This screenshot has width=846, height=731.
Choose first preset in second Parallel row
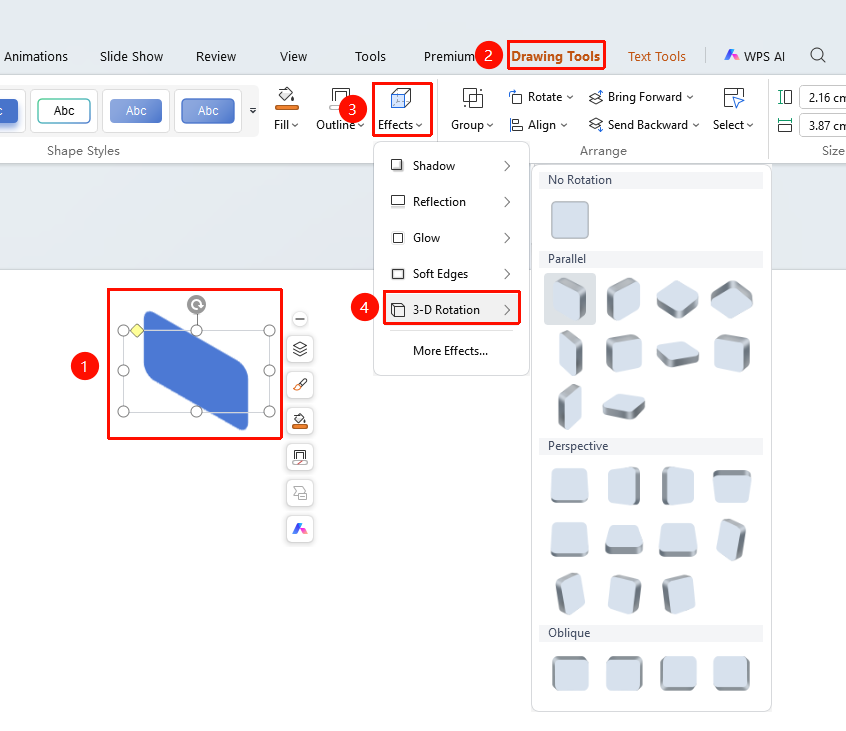(x=570, y=353)
